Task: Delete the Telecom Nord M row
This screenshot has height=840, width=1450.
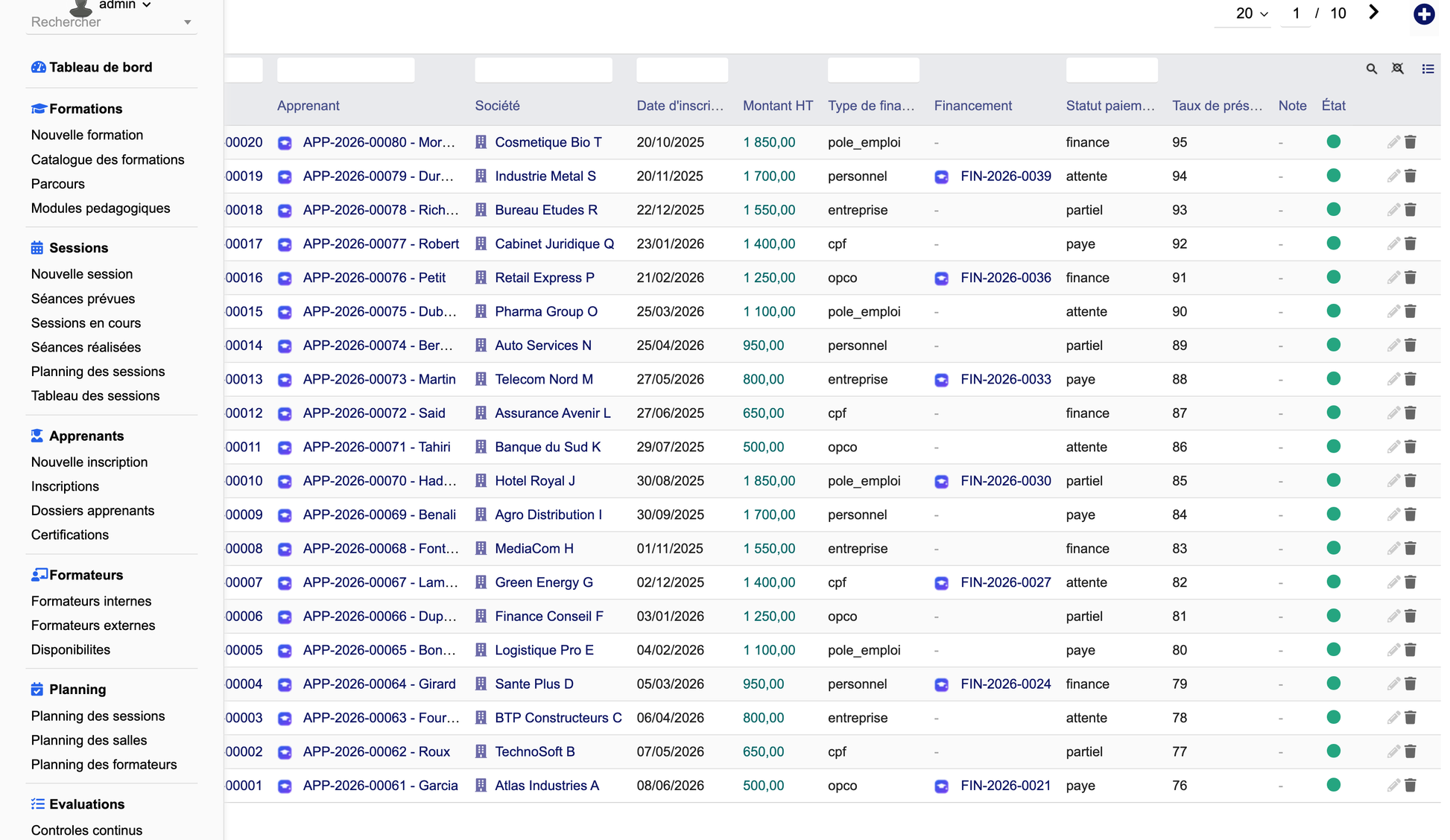Action: [1411, 380]
